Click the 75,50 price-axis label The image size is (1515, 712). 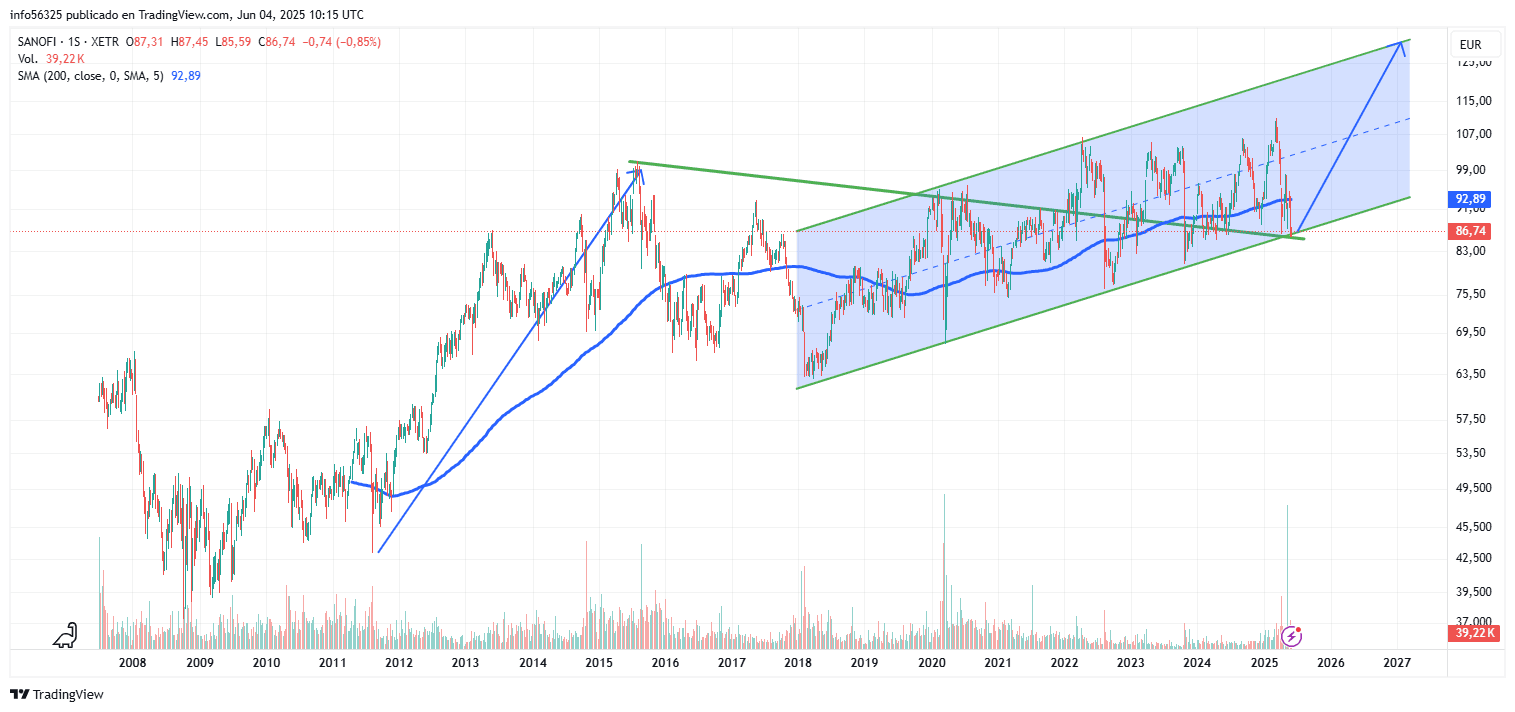click(1472, 294)
